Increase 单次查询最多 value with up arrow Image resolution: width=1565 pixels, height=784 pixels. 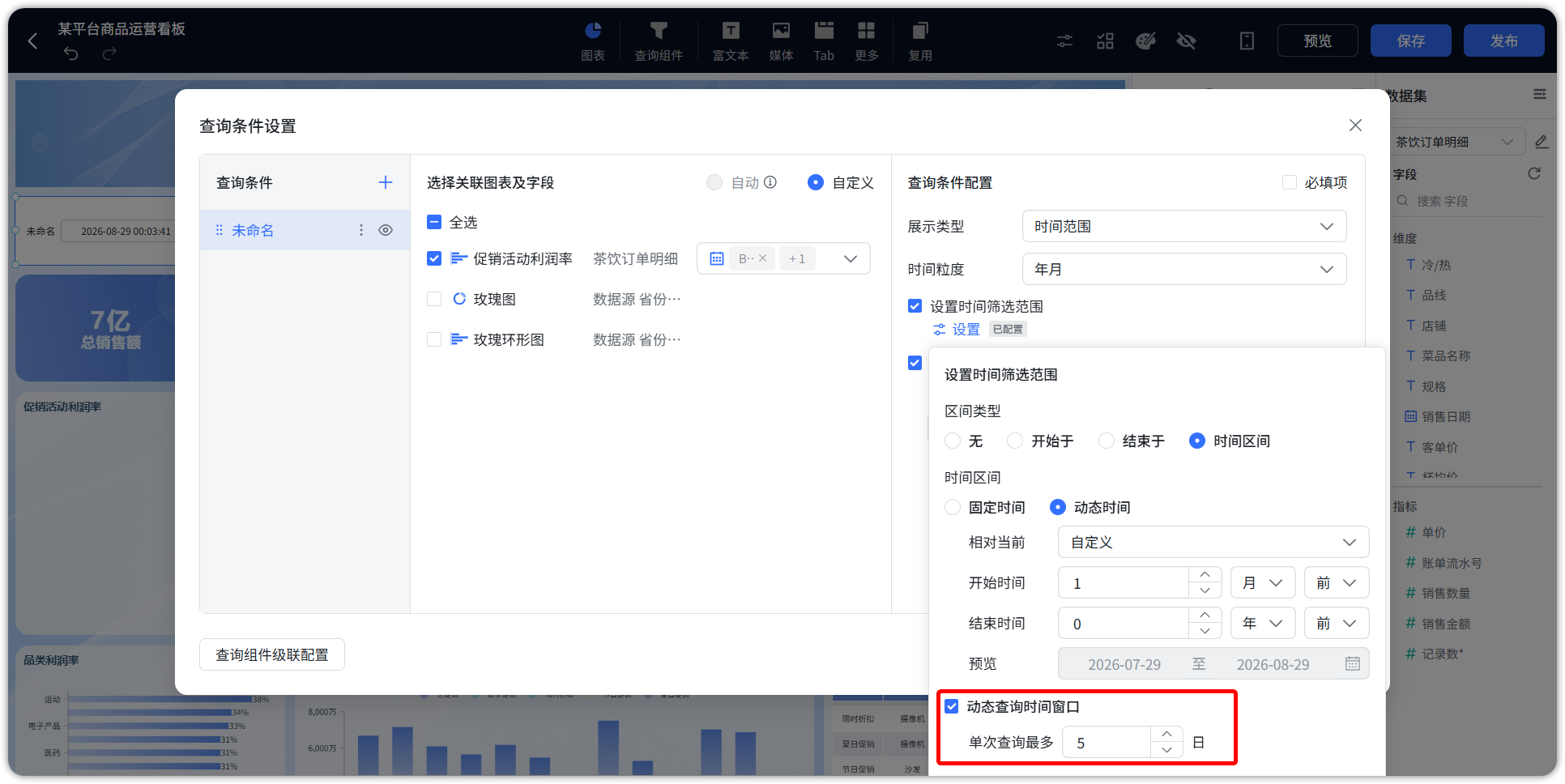(x=1166, y=734)
